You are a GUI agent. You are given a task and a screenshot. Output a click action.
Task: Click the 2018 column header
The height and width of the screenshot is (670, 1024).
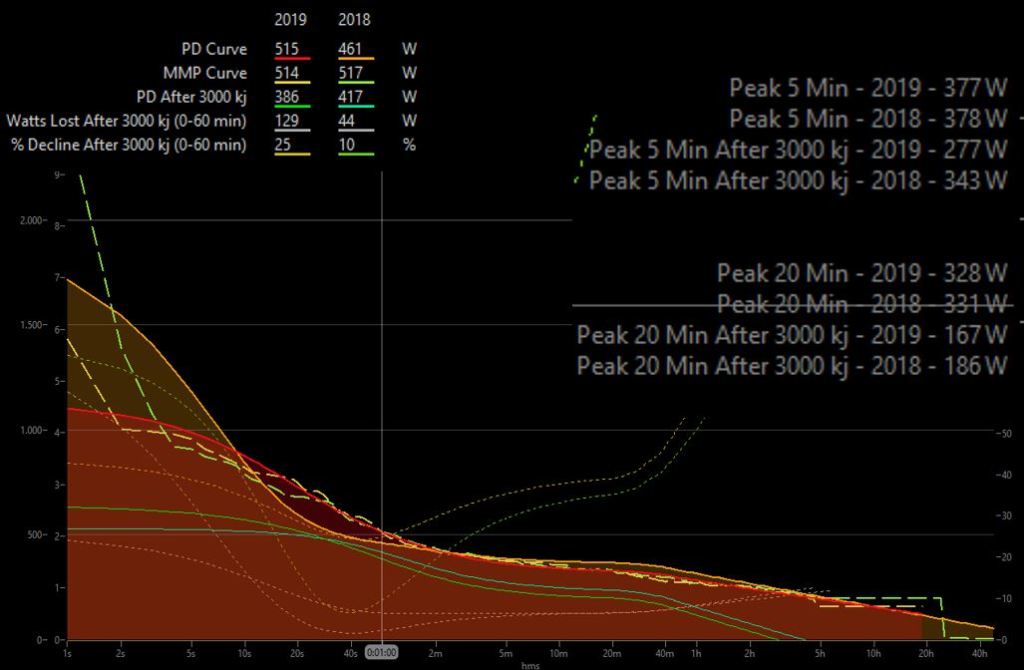tap(355, 20)
